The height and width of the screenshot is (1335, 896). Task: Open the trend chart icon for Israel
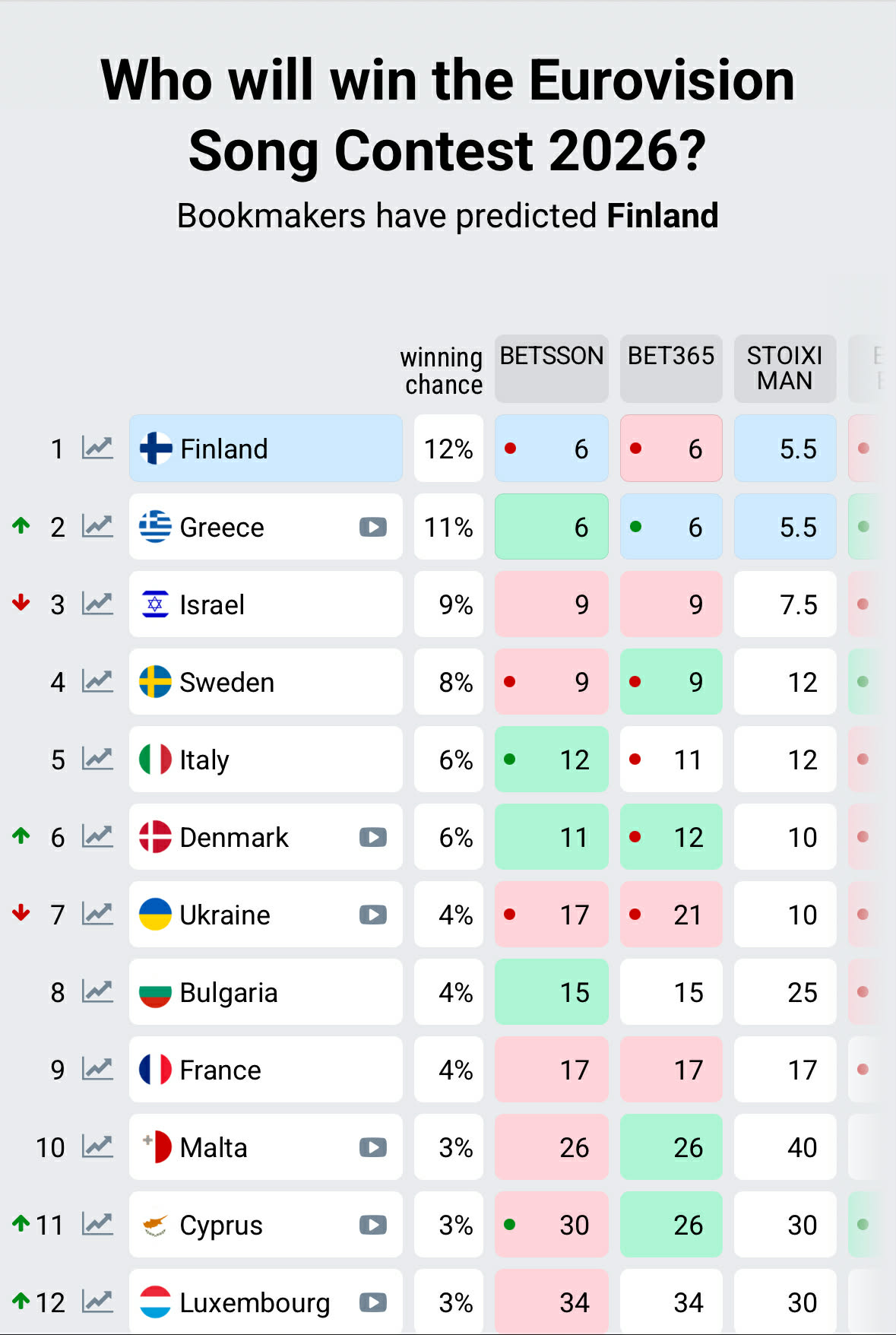tap(97, 604)
